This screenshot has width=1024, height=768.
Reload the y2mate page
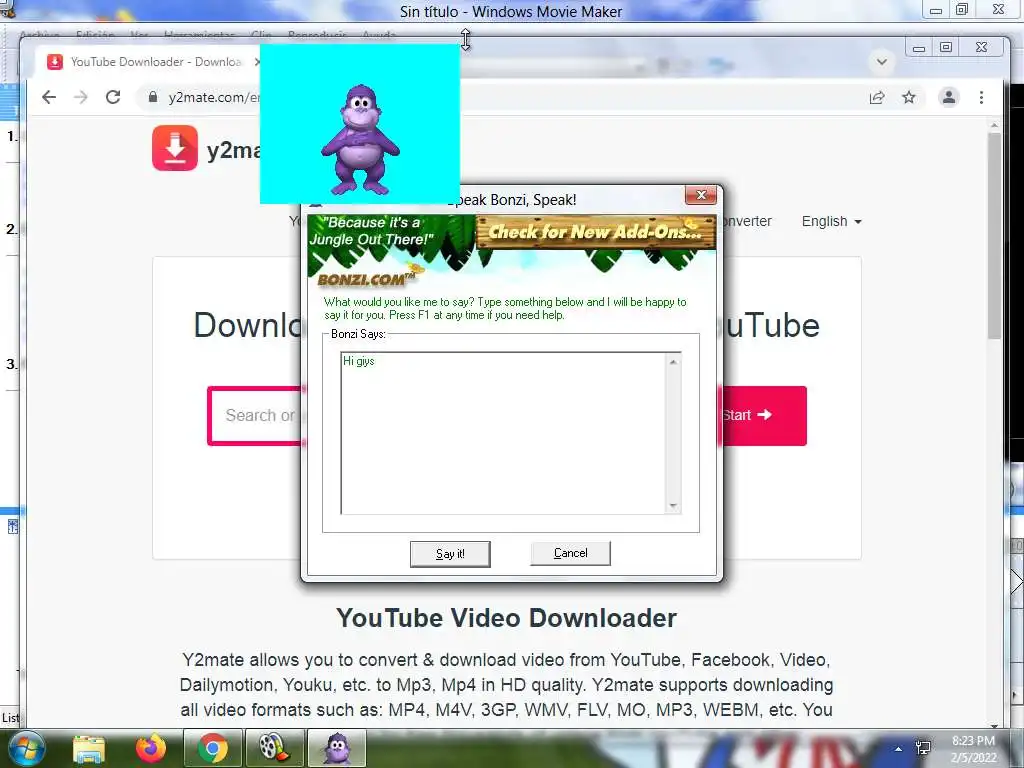click(x=113, y=97)
